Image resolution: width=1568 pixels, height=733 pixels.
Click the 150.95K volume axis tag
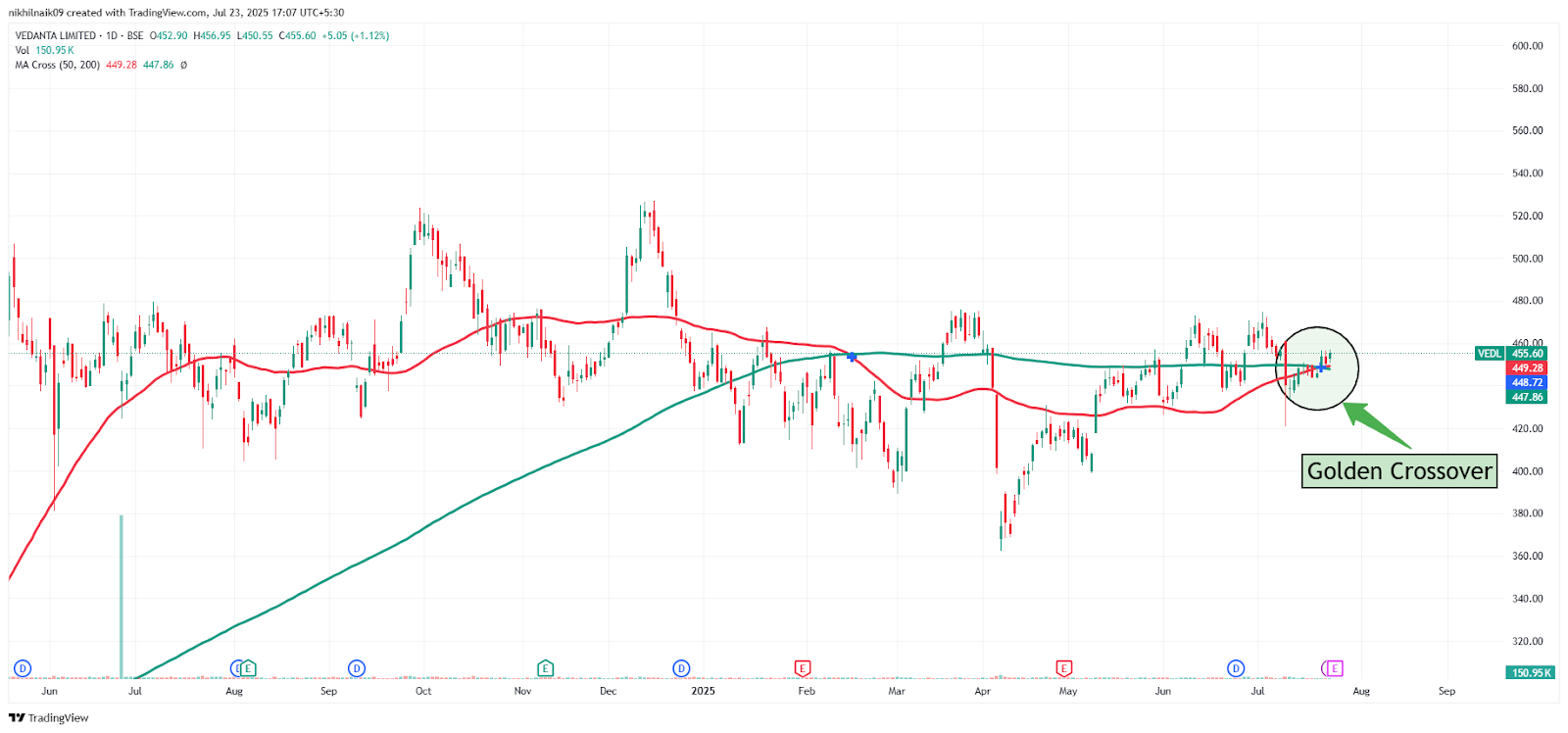(x=1531, y=673)
